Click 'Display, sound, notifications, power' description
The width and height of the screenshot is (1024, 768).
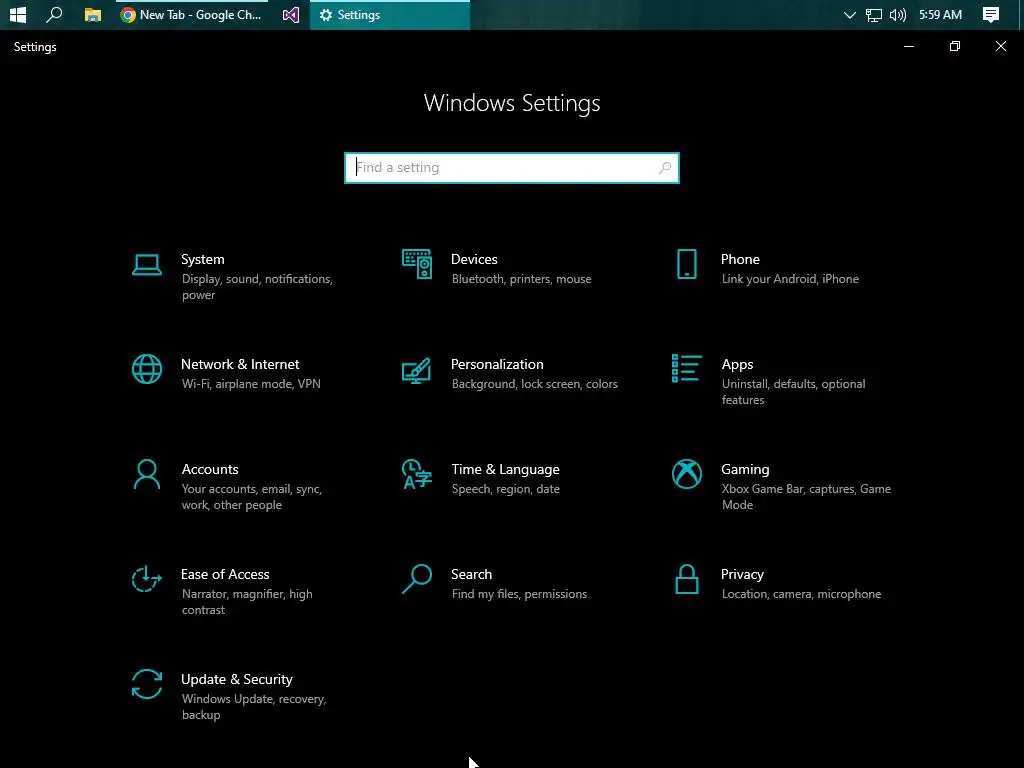click(257, 287)
